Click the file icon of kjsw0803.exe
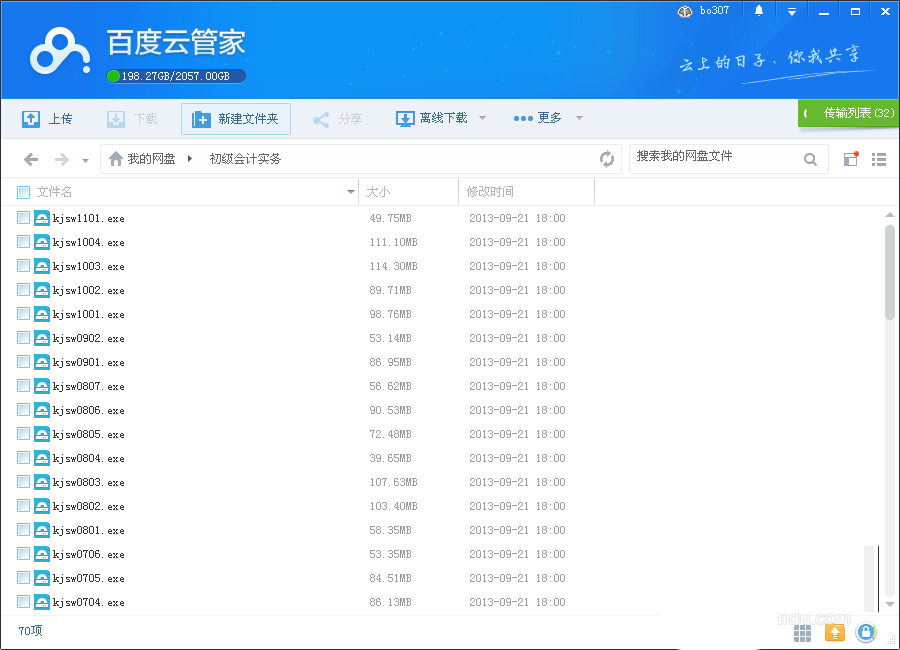This screenshot has height=650, width=900. [x=42, y=482]
